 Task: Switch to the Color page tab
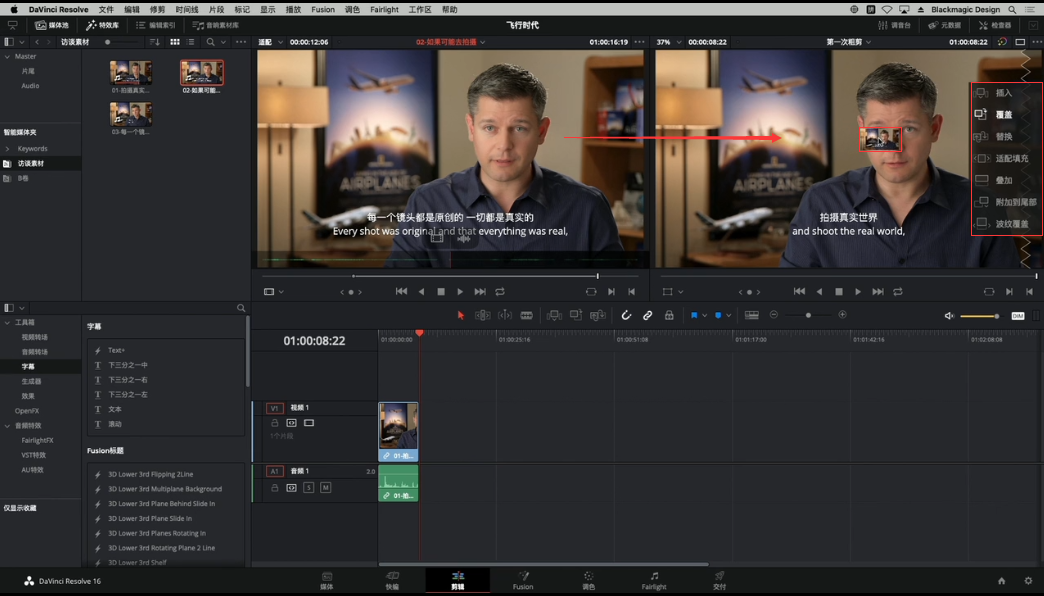pos(589,580)
